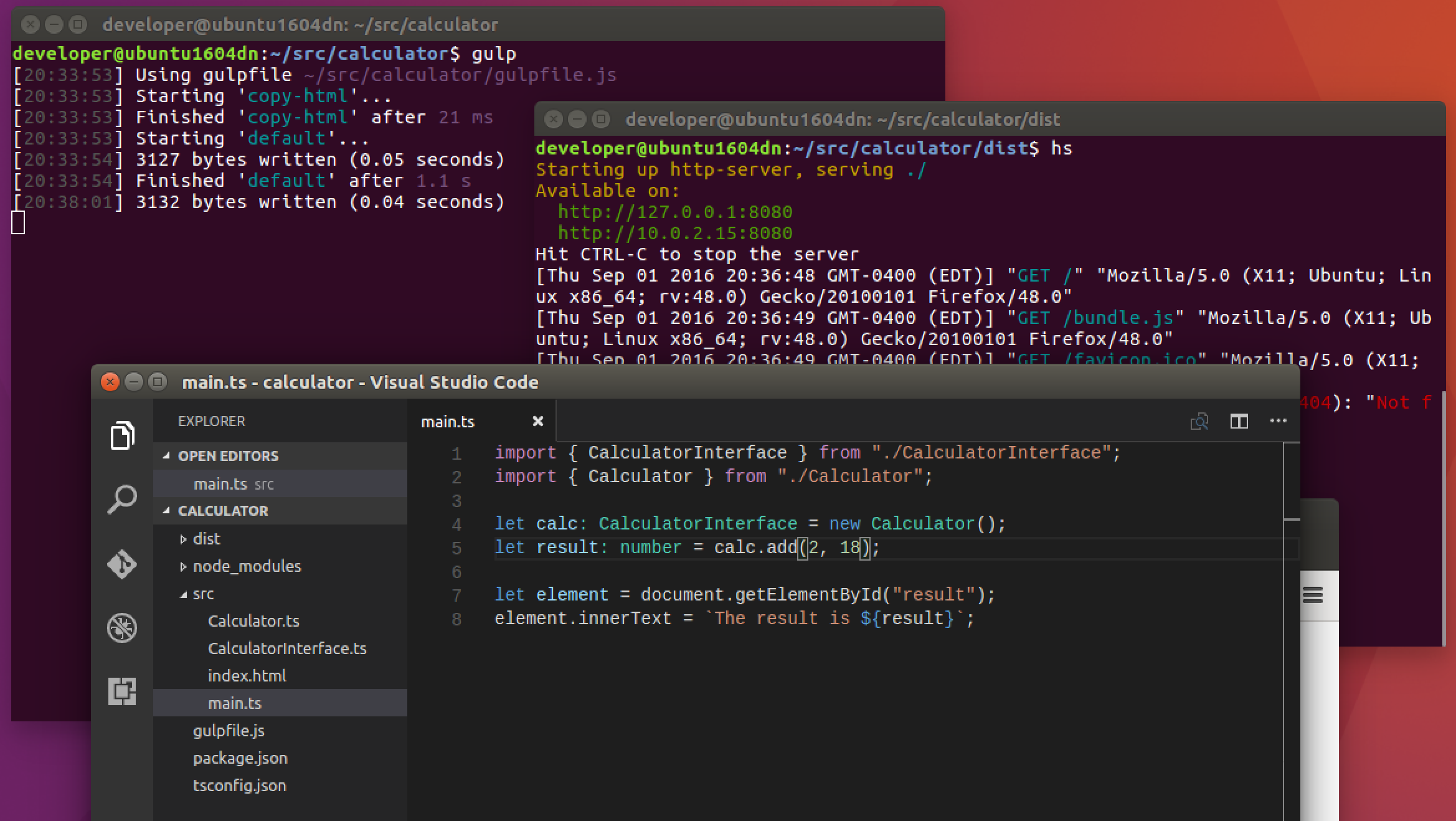Open gulpfile.js in the explorer

pos(229,731)
